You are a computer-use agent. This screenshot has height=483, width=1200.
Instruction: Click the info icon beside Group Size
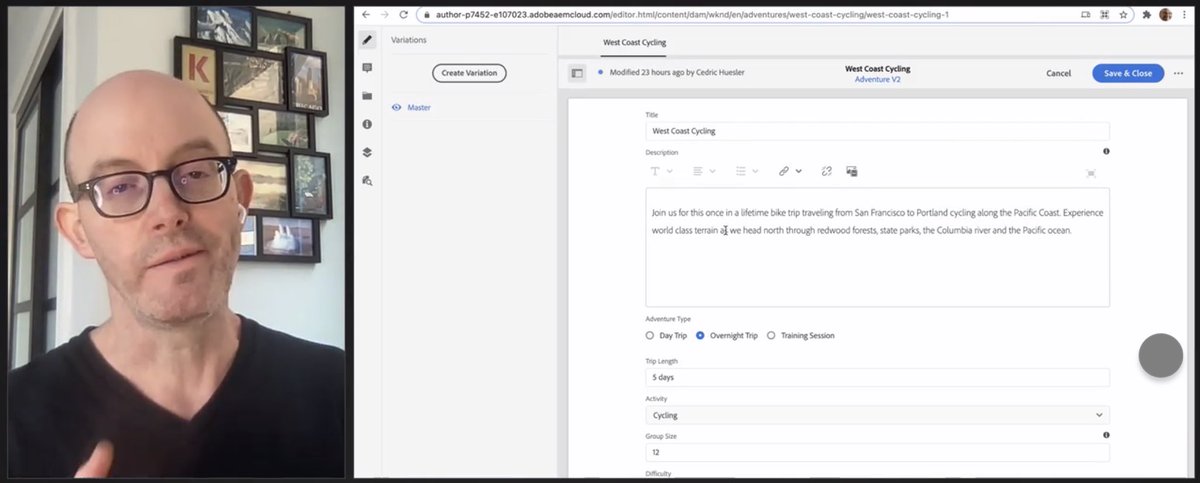point(1106,435)
